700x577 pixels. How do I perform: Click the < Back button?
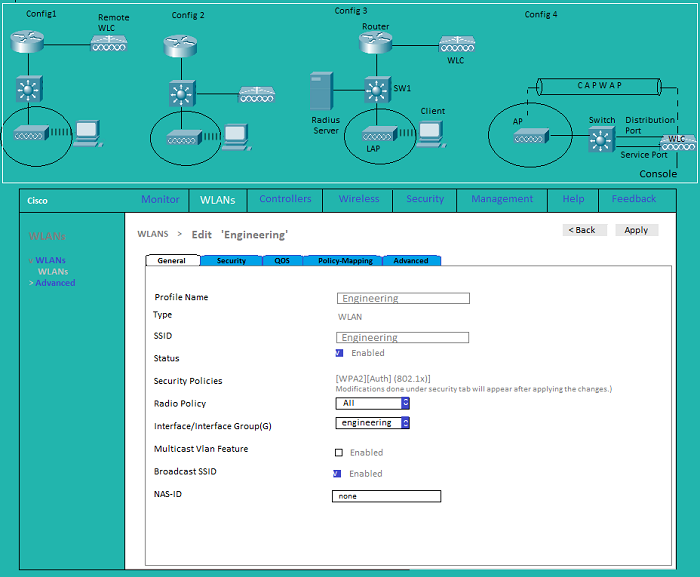tap(581, 230)
